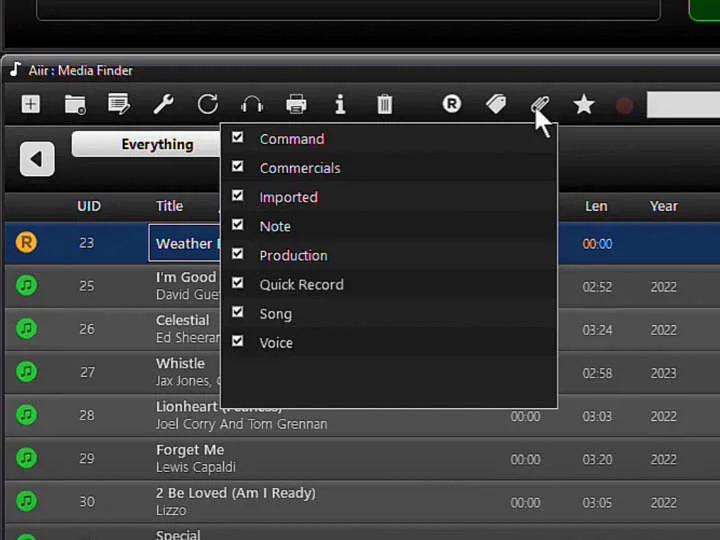Viewport: 720px width, 540px height.
Task: Select the Everything category button
Action: (x=146, y=144)
